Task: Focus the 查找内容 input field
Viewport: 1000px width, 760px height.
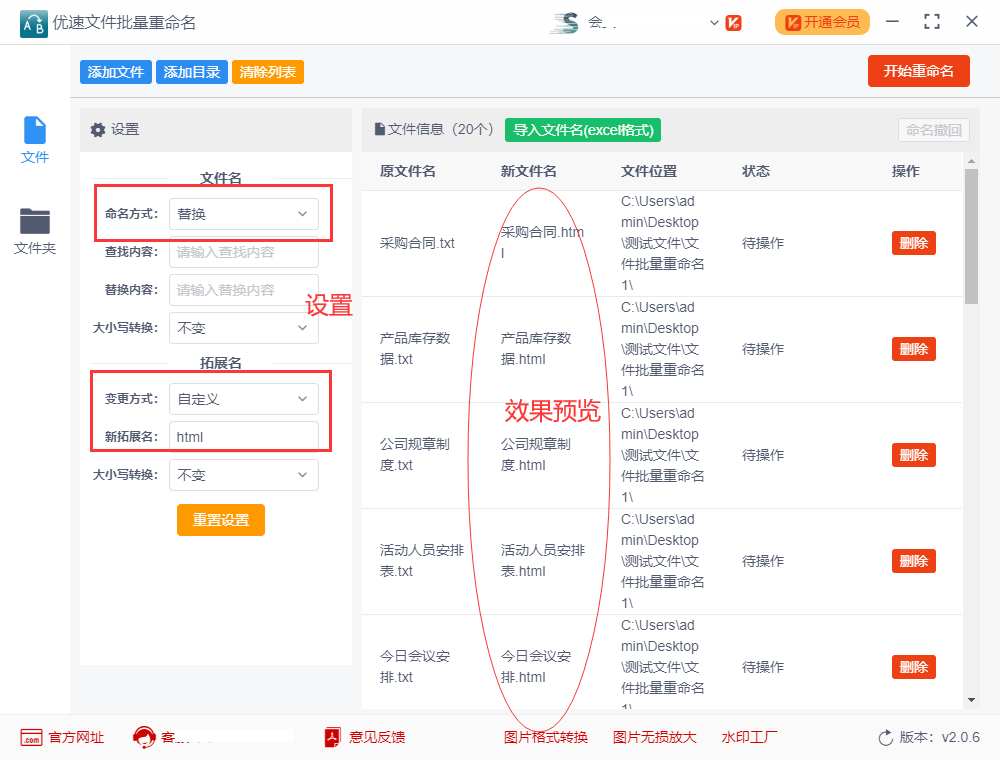Action: (x=244, y=252)
